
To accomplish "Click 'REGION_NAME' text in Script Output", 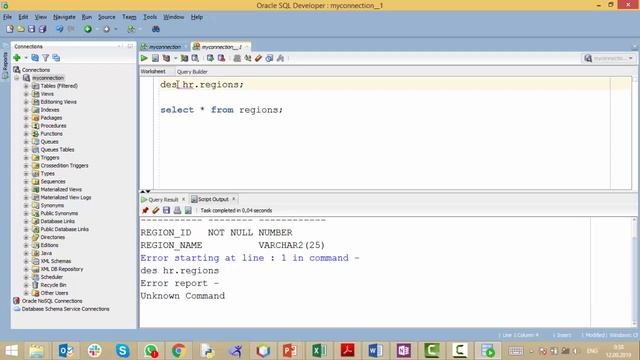I will point(171,245).
